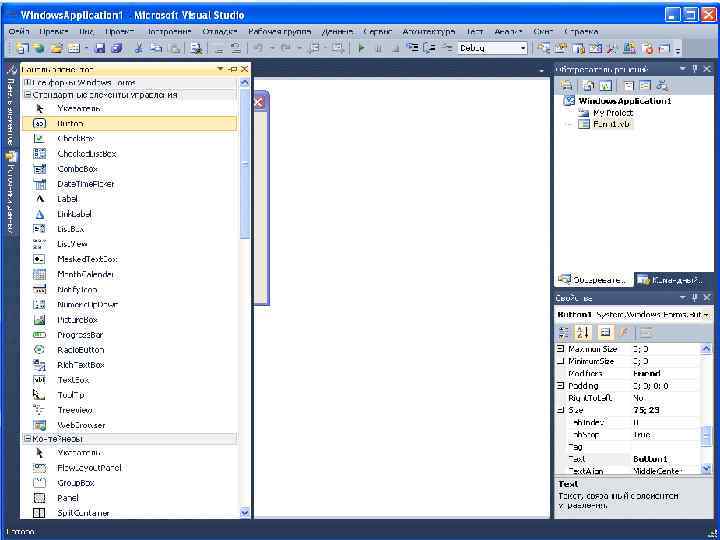Open the Button1 object selector dropdown

coord(705,315)
